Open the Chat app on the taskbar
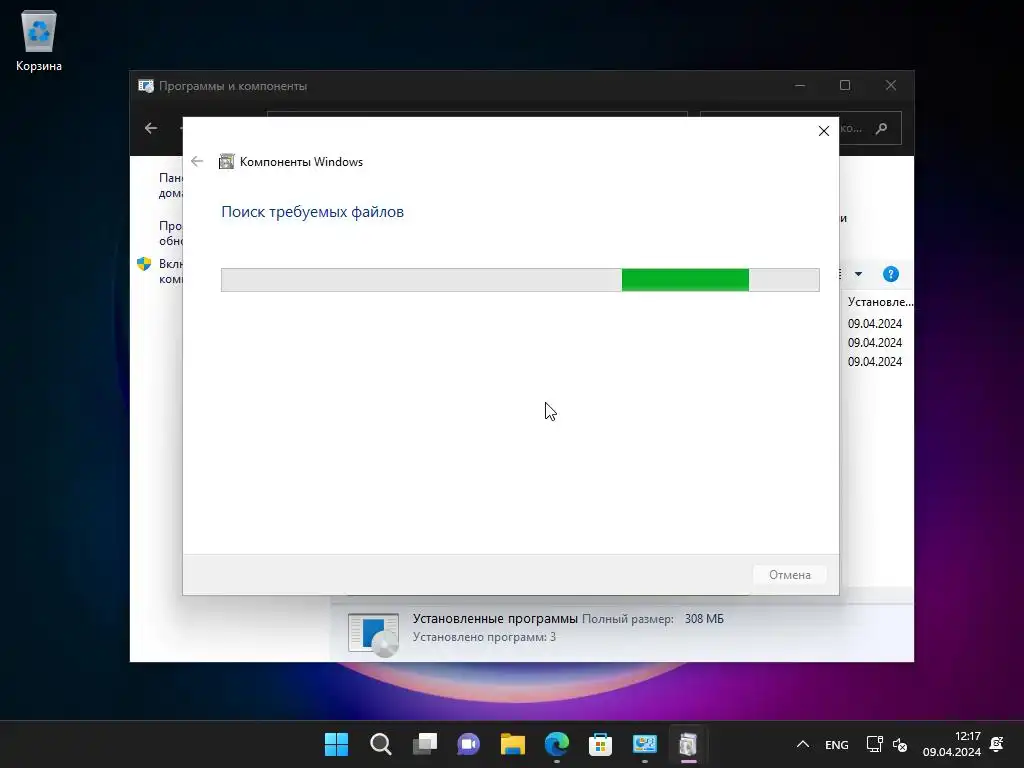This screenshot has height=768, width=1024. coord(468,744)
